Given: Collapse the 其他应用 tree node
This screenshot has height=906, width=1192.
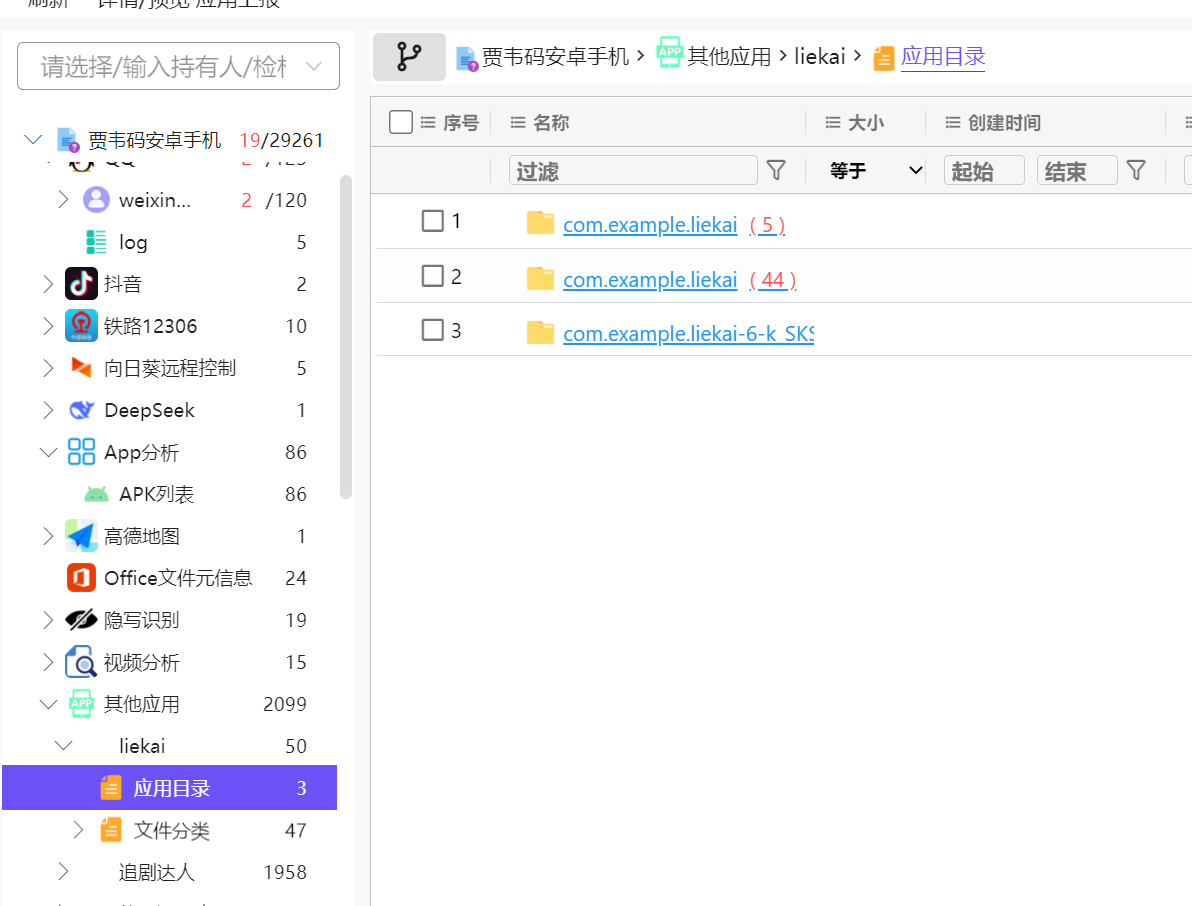Looking at the screenshot, I should pos(48,704).
